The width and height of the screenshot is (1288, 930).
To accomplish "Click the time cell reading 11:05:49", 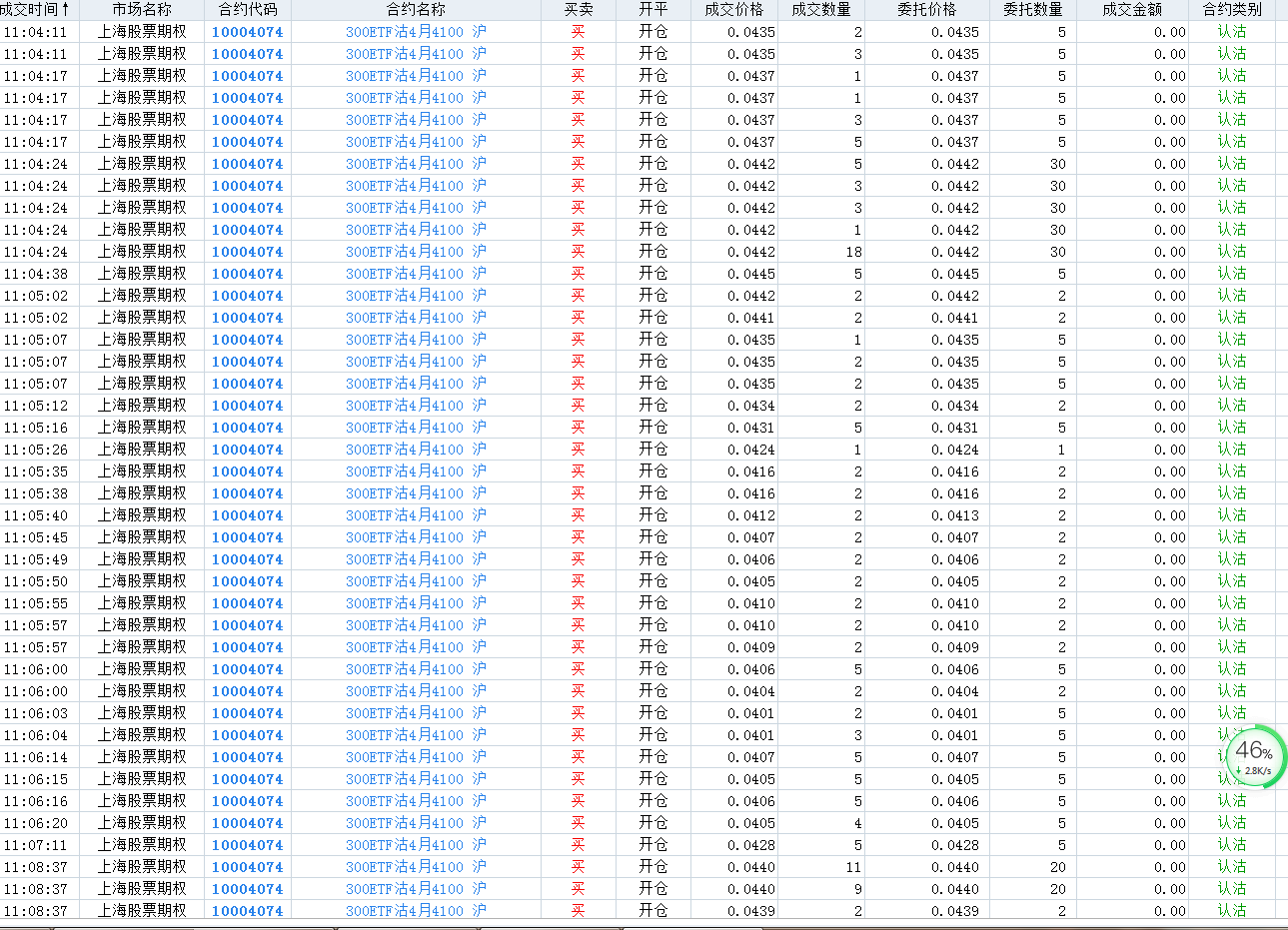I will tap(36, 559).
